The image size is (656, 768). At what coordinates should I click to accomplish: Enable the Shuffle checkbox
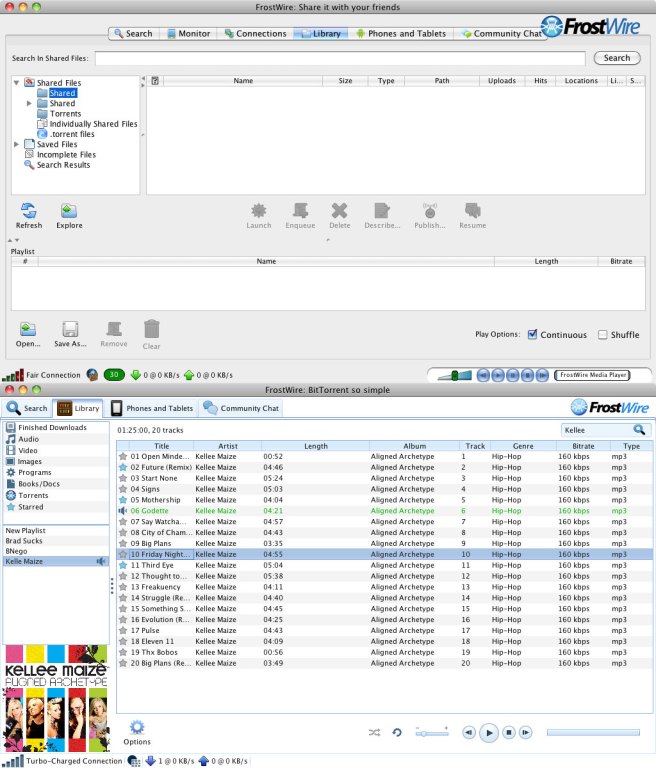[603, 335]
